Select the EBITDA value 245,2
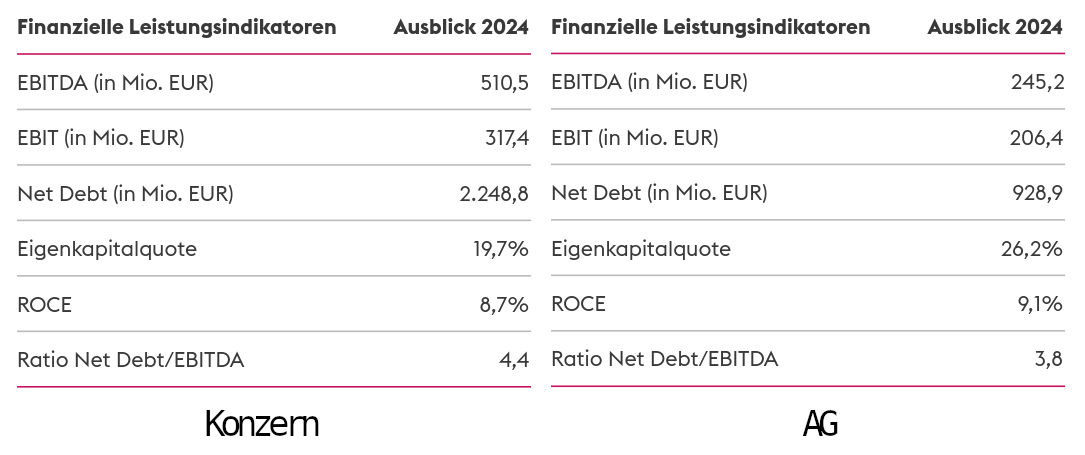 1037,83
